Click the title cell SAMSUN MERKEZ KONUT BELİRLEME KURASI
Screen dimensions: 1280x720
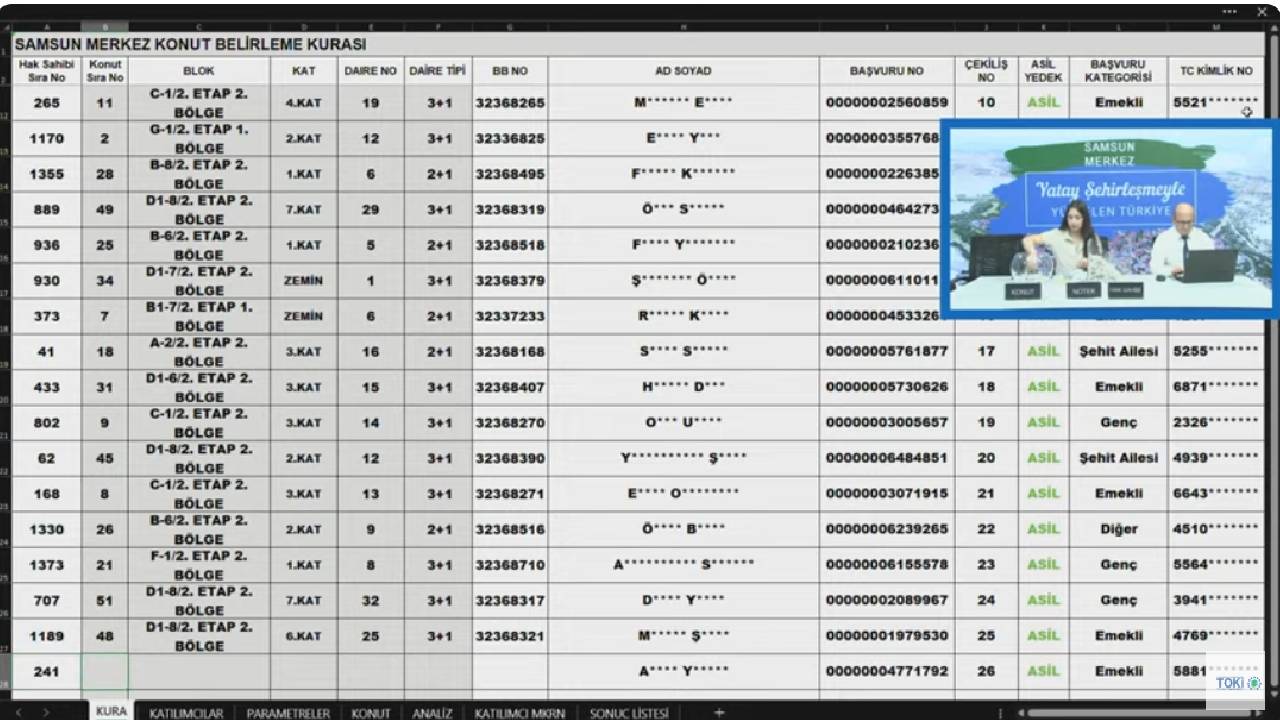(x=190, y=45)
